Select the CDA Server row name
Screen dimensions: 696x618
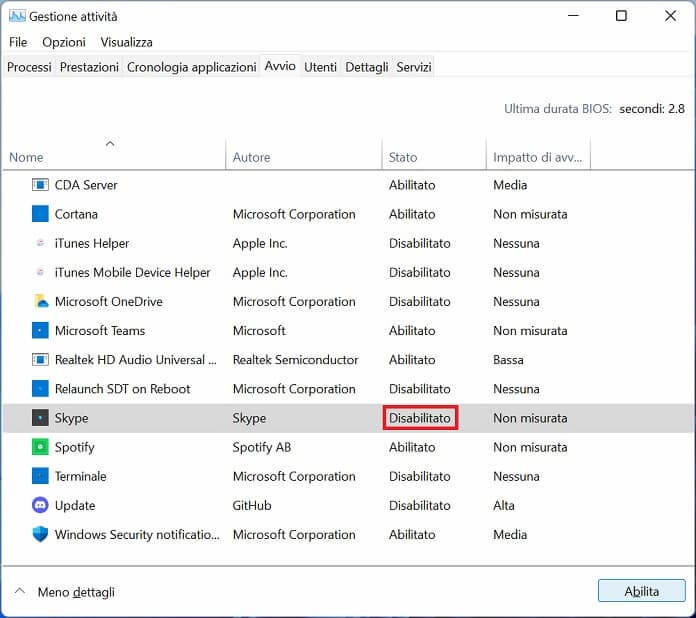pos(86,185)
